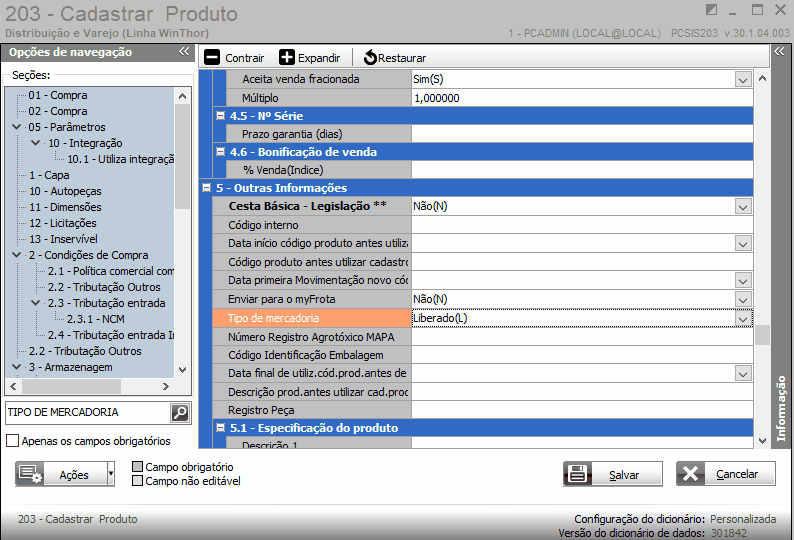Click the Ações button

[65, 474]
